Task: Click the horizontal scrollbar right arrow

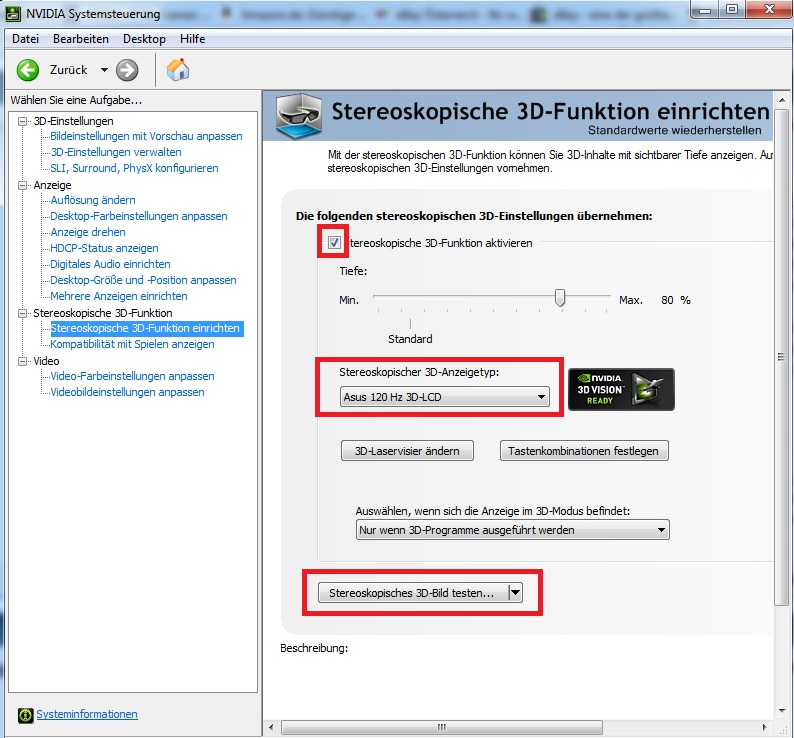Action: (764, 727)
